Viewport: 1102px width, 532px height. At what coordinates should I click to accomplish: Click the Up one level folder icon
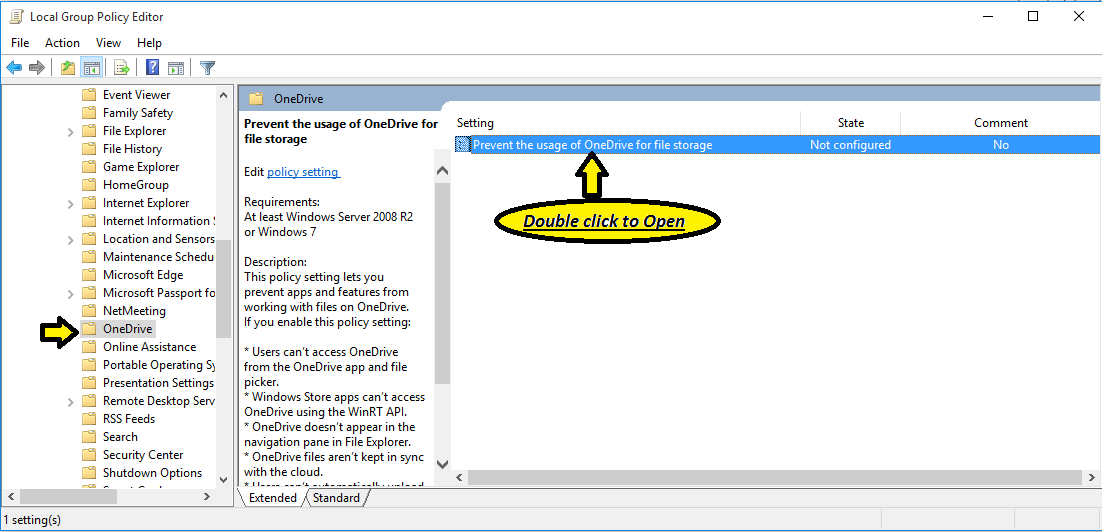(x=67, y=67)
